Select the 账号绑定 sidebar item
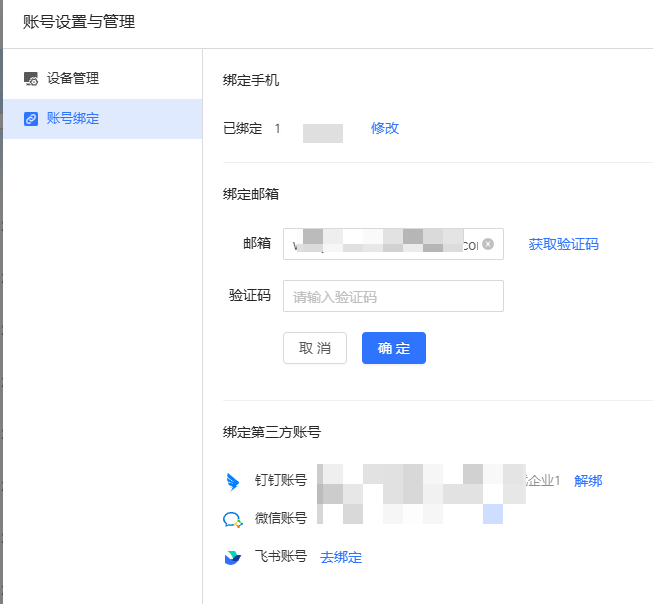 [x=73, y=119]
